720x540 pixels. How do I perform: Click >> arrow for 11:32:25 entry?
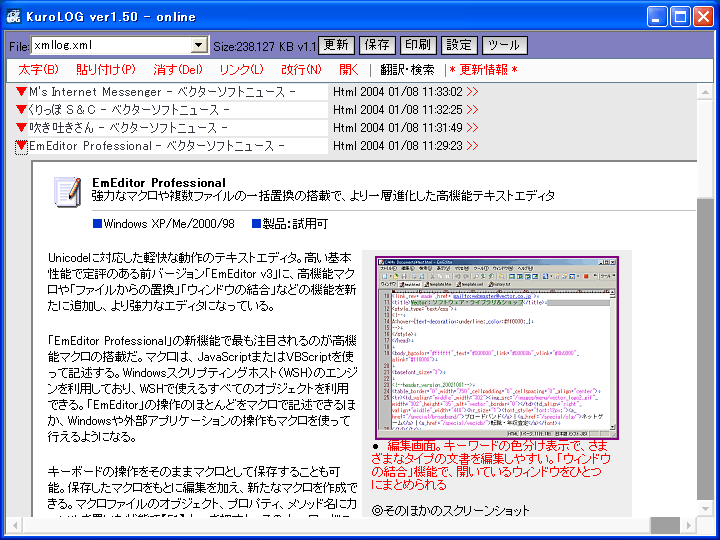tap(472, 110)
